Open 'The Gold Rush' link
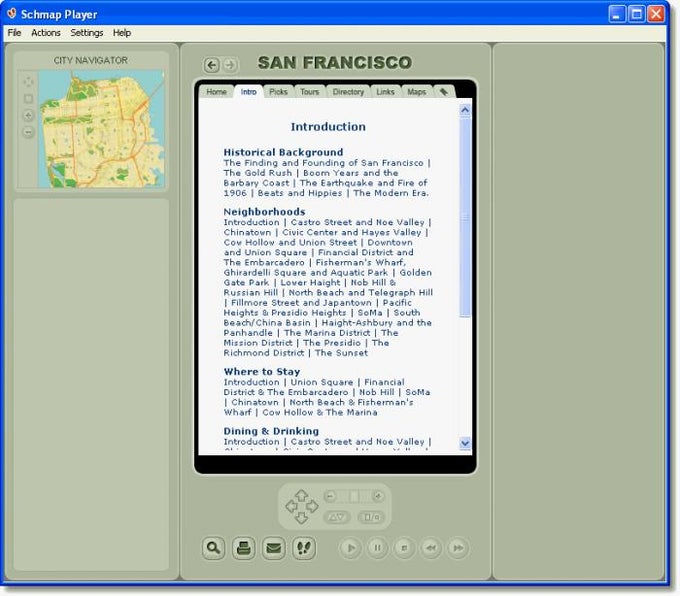The width and height of the screenshot is (680, 596). tap(258, 173)
